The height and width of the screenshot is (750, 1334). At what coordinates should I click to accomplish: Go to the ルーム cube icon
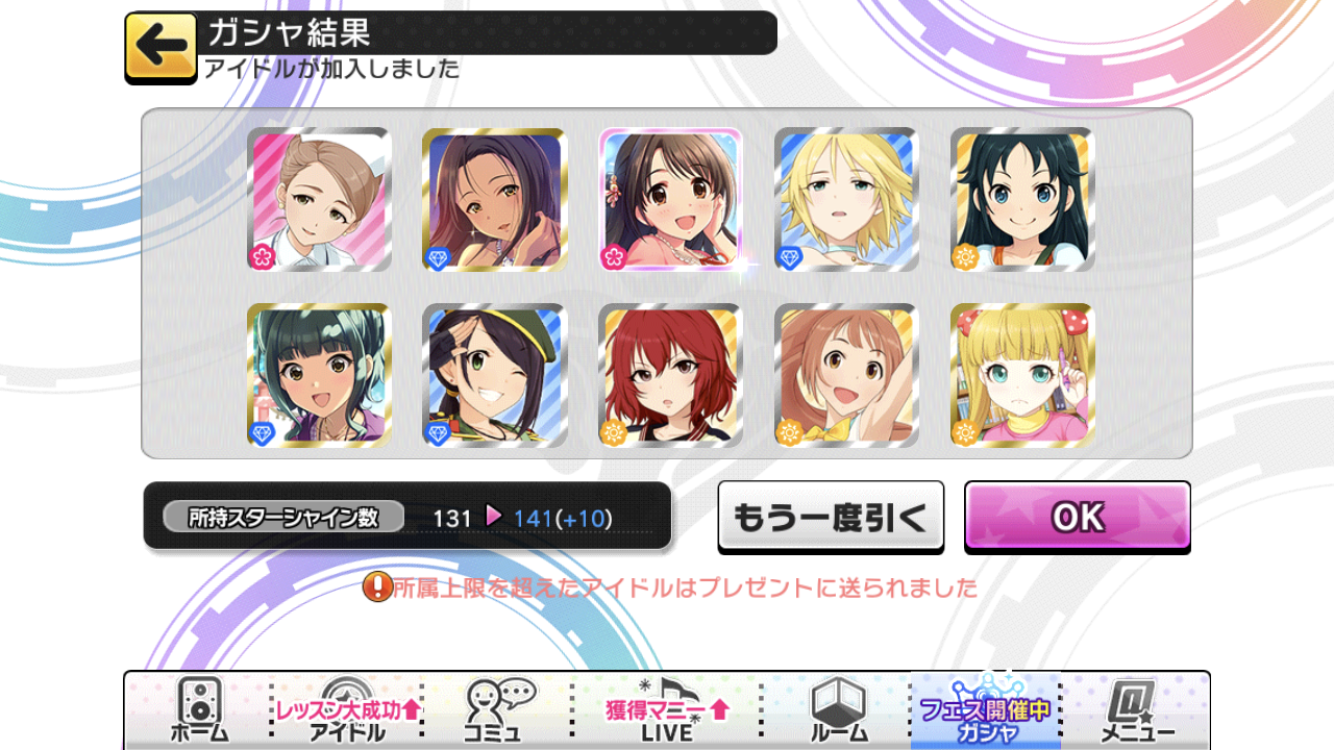[x=837, y=709]
